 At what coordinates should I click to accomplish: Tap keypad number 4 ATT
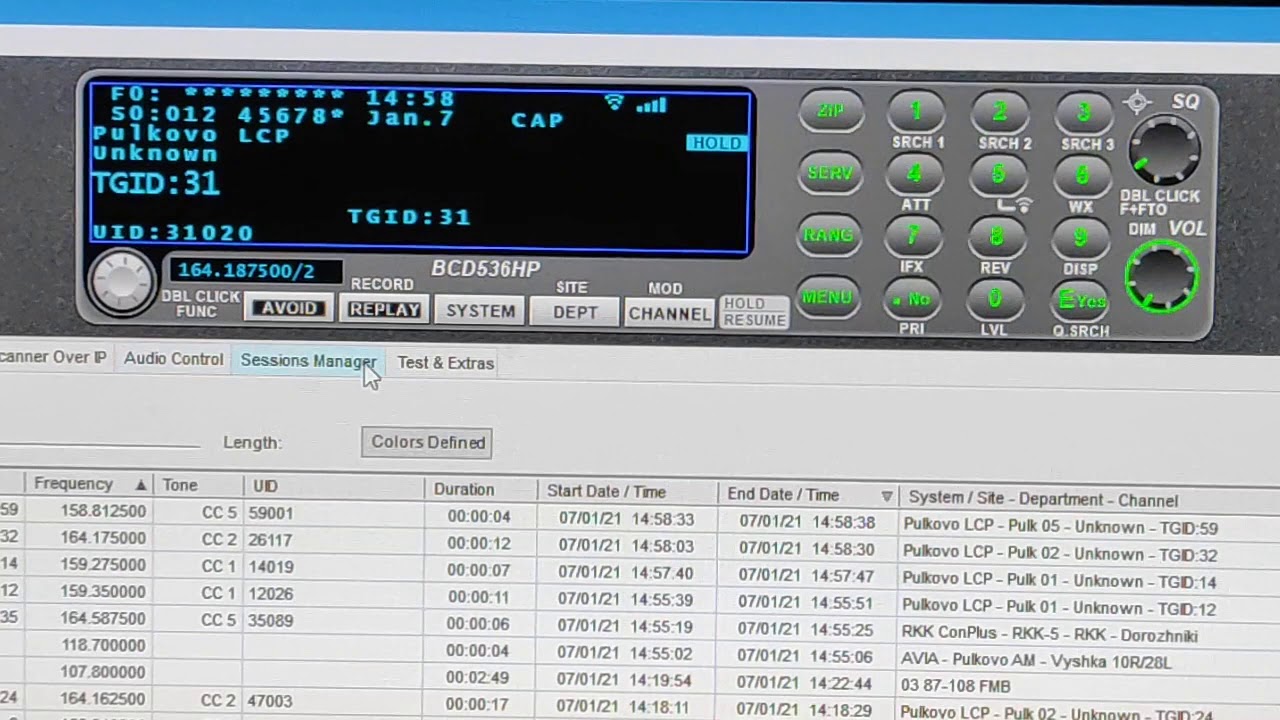pos(915,175)
